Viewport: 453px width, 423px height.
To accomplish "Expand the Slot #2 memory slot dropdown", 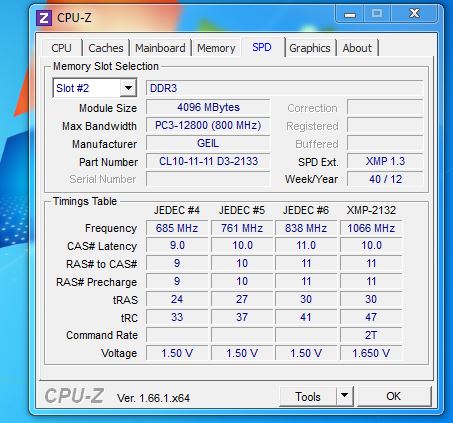I will coord(128,88).
